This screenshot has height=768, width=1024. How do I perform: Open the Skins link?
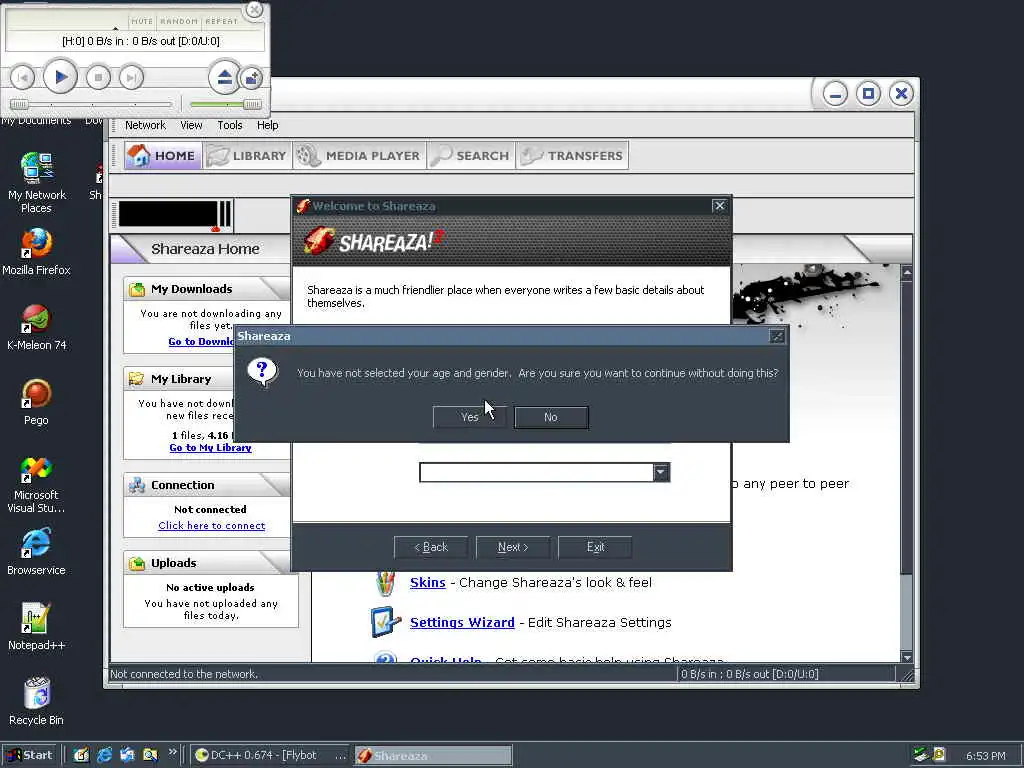tap(428, 583)
